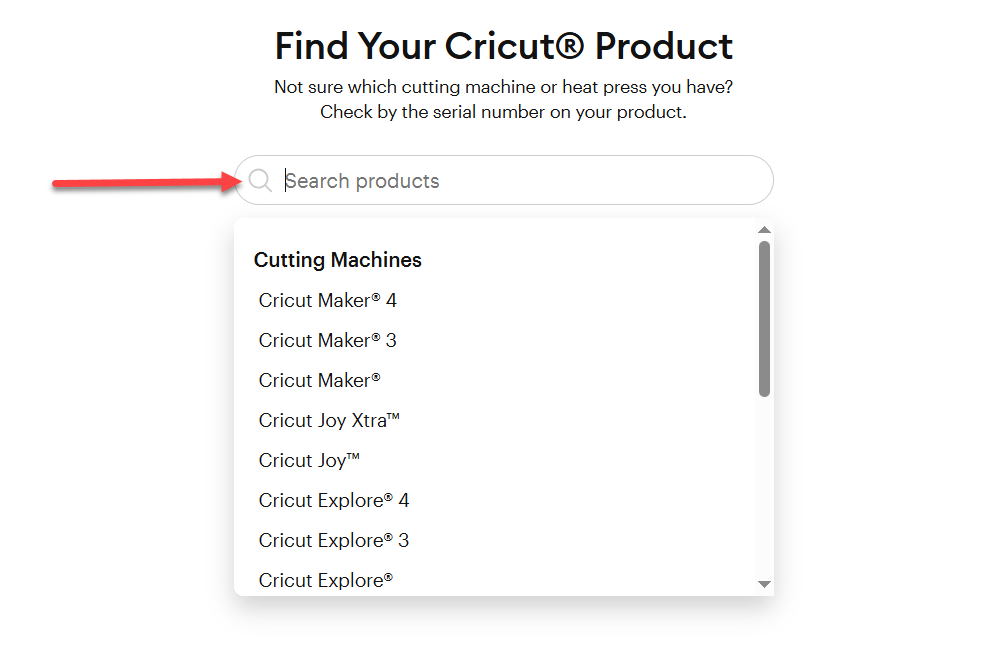Image resolution: width=1004 pixels, height=647 pixels.
Task: Click the Cutting Machines section header
Action: click(x=337, y=259)
